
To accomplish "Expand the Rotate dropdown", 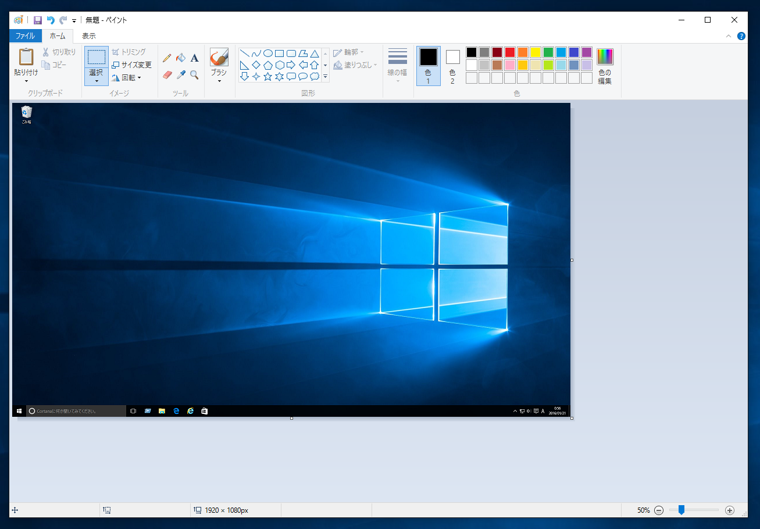I will coord(127,78).
